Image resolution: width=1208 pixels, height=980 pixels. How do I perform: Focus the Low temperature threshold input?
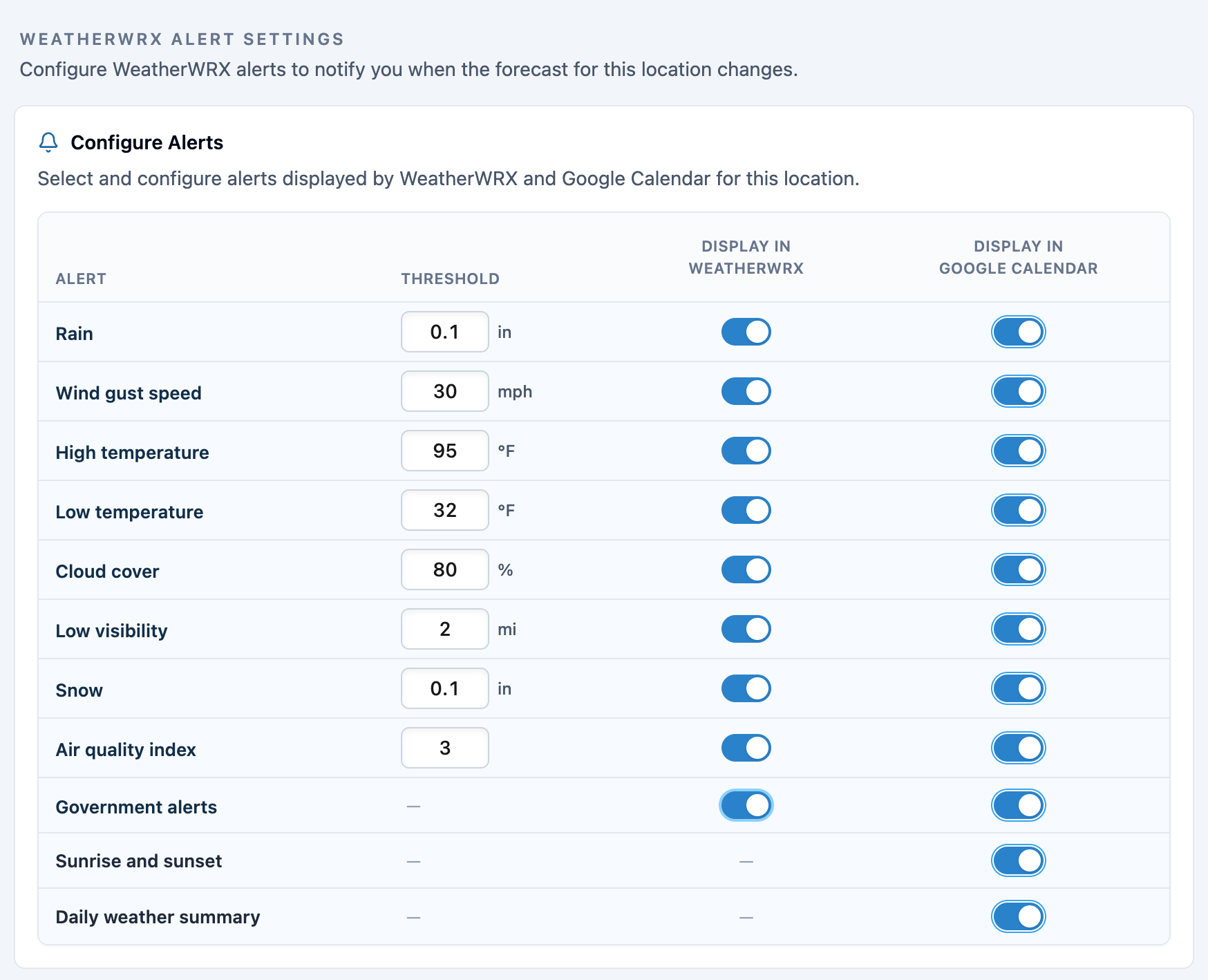445,510
